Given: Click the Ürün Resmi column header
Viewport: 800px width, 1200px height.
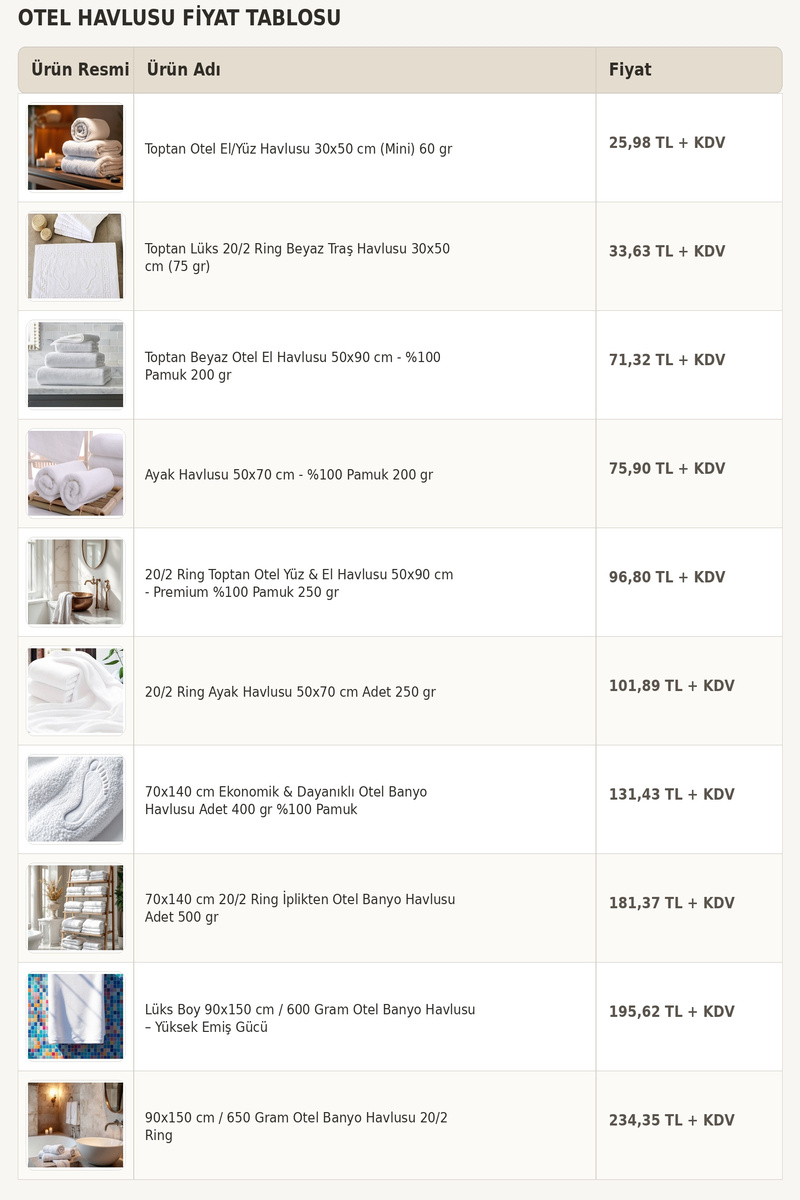Looking at the screenshot, I should [80, 70].
